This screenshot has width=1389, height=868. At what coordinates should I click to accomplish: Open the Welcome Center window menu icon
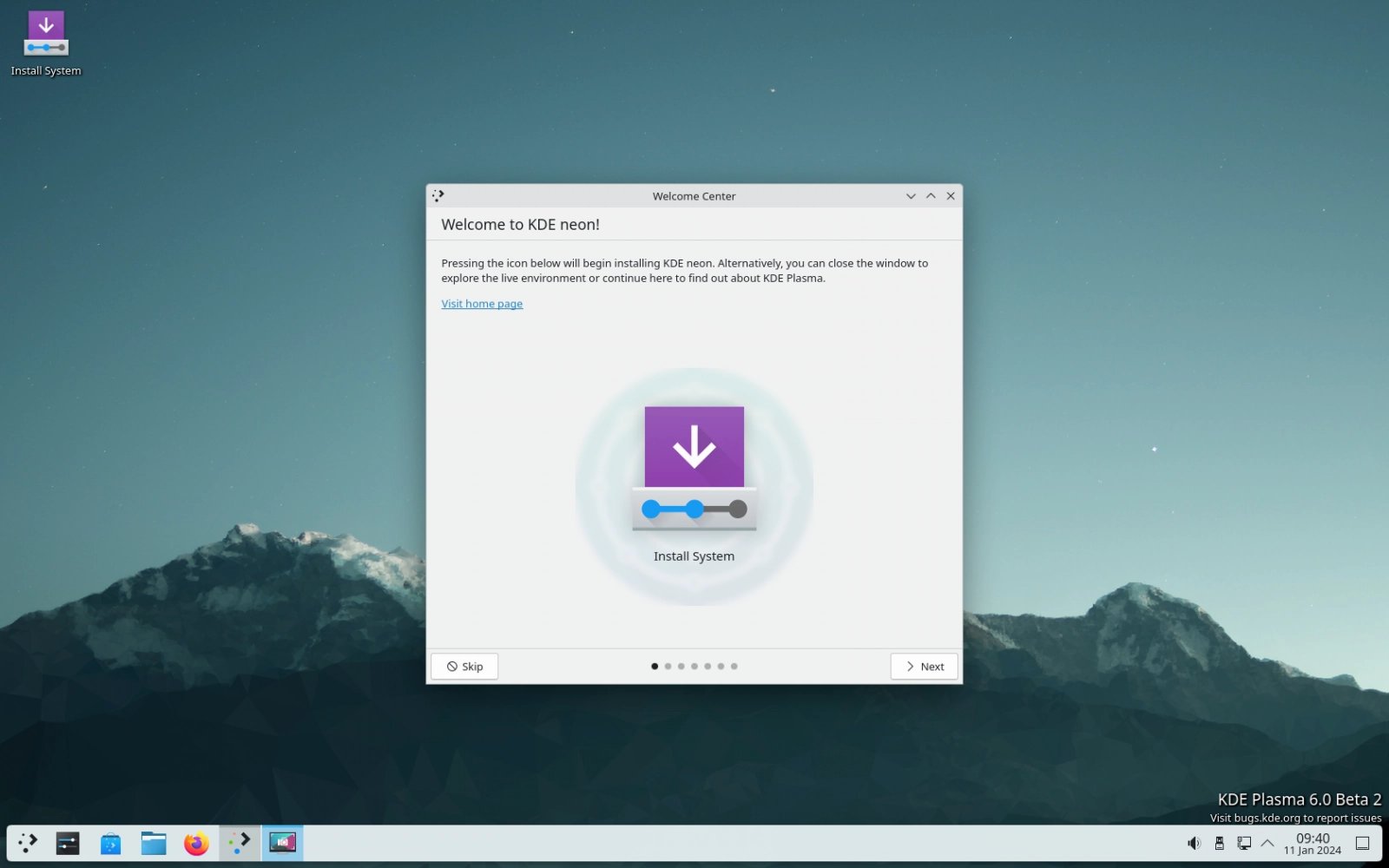pos(438,196)
